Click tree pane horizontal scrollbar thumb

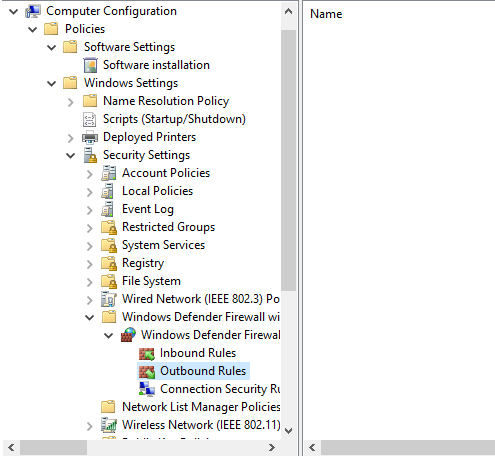53,447
